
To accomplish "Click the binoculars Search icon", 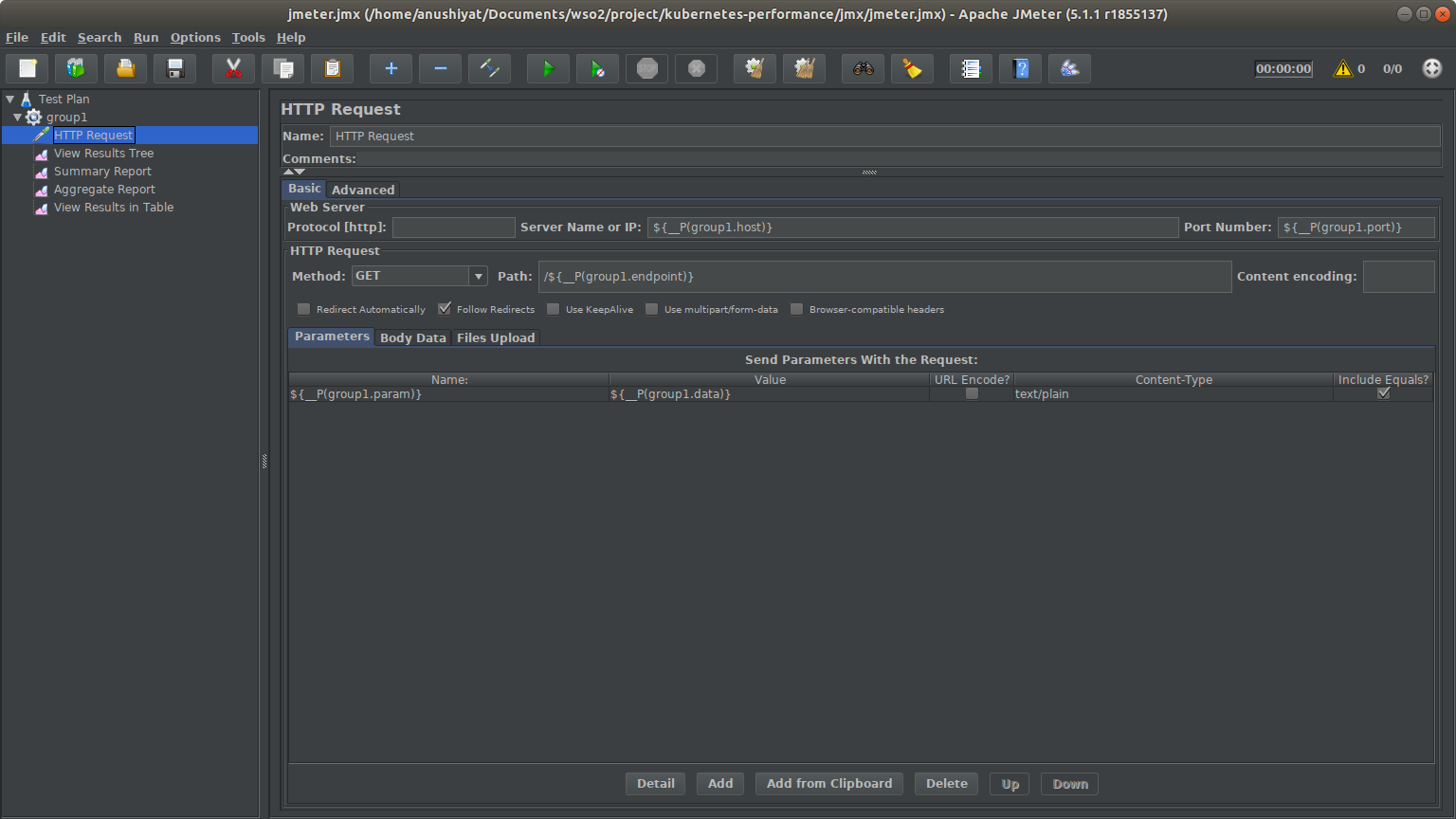I will (863, 68).
